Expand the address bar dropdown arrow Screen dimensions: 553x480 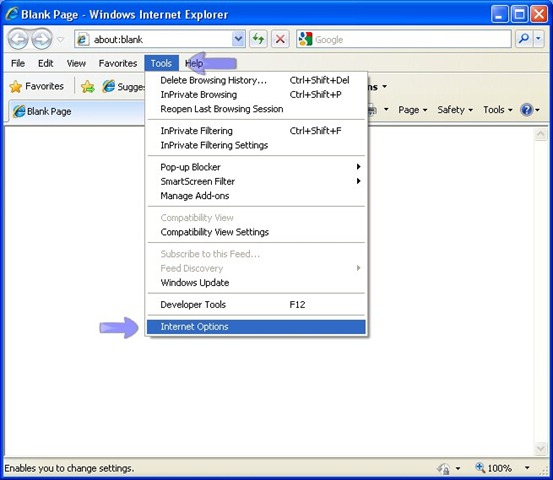click(238, 39)
